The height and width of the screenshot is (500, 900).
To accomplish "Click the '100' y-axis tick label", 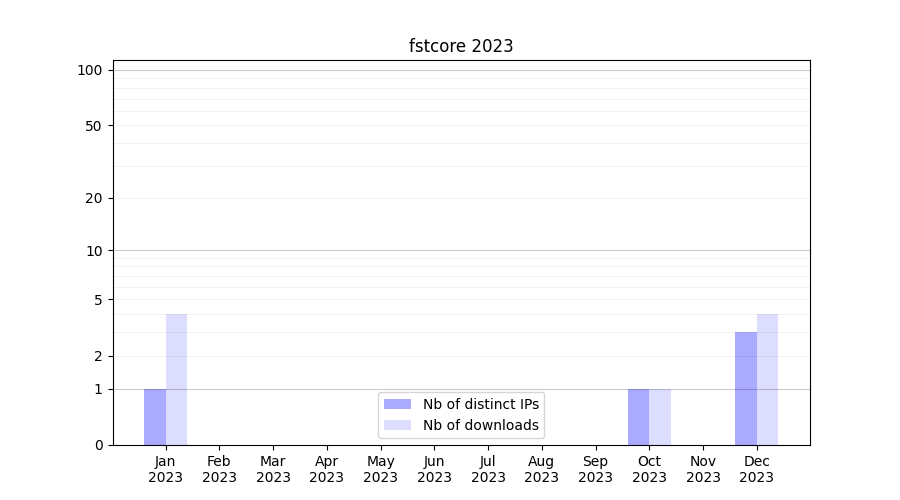I will coord(90,70).
